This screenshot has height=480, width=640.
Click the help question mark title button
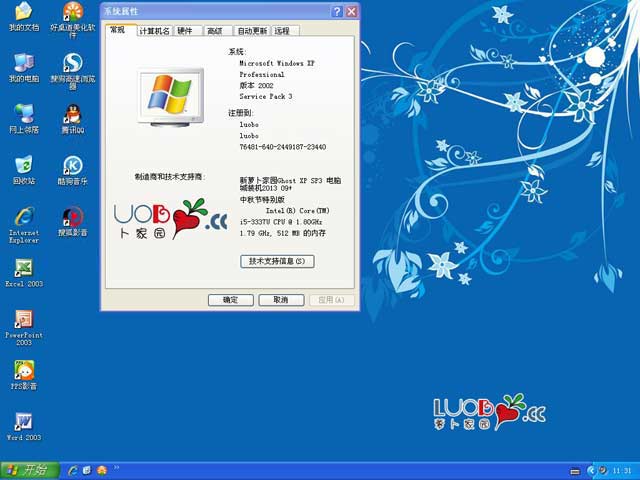tap(337, 11)
